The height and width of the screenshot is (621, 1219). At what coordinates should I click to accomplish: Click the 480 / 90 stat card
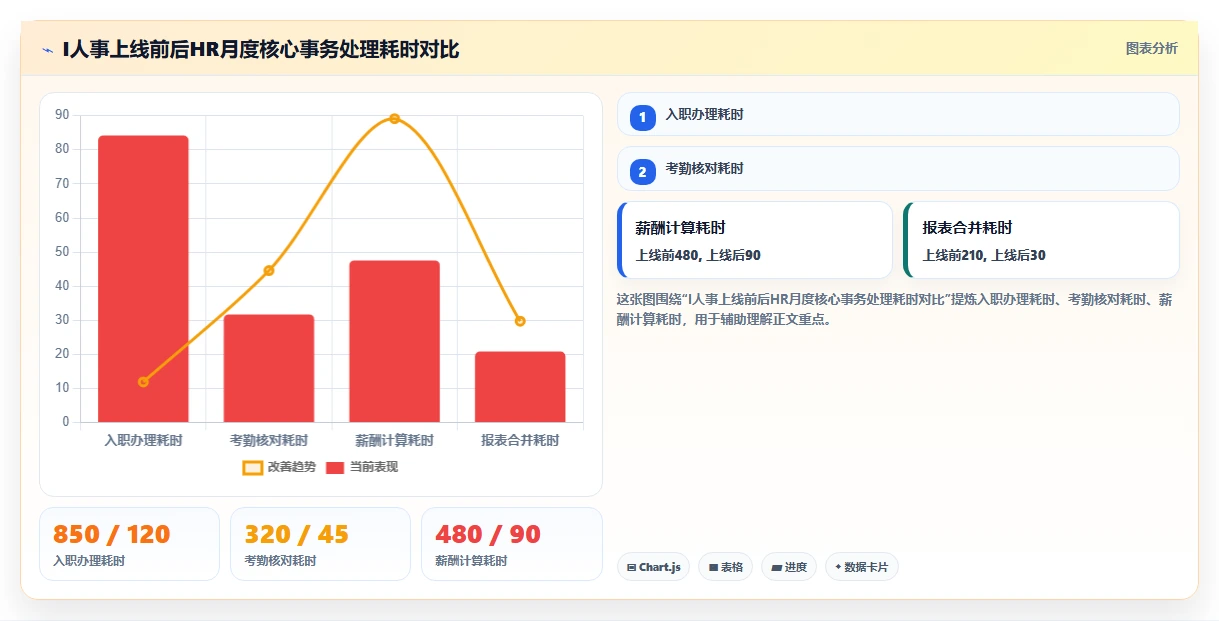[x=512, y=544]
